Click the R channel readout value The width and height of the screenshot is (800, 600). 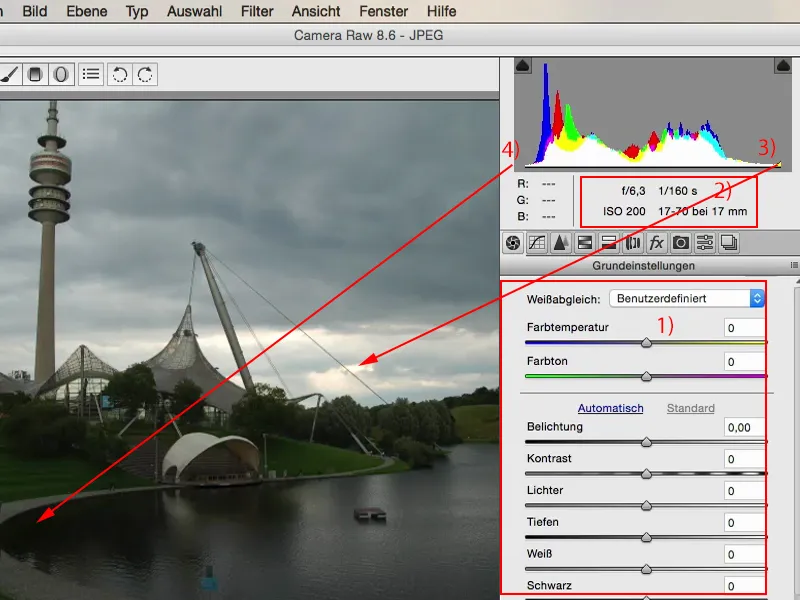pos(548,184)
